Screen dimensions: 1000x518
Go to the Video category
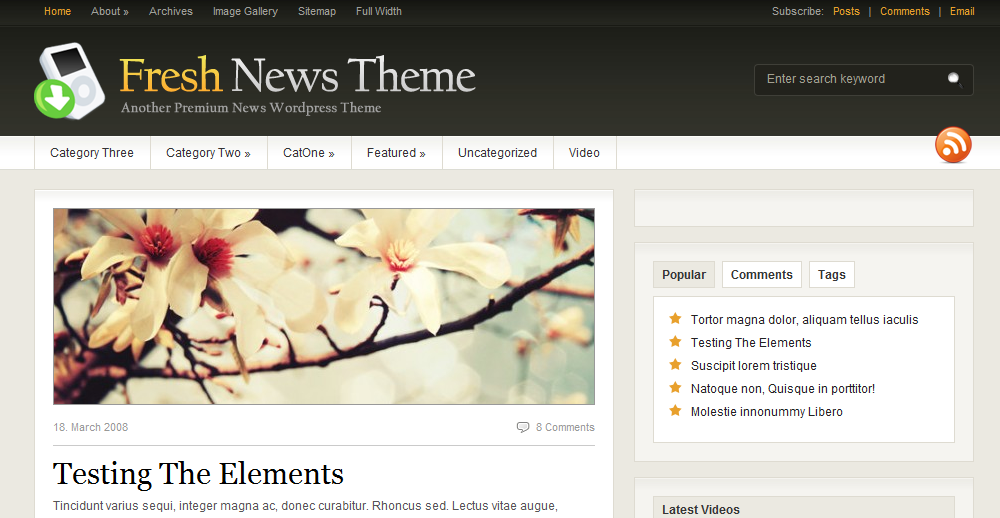click(x=584, y=153)
